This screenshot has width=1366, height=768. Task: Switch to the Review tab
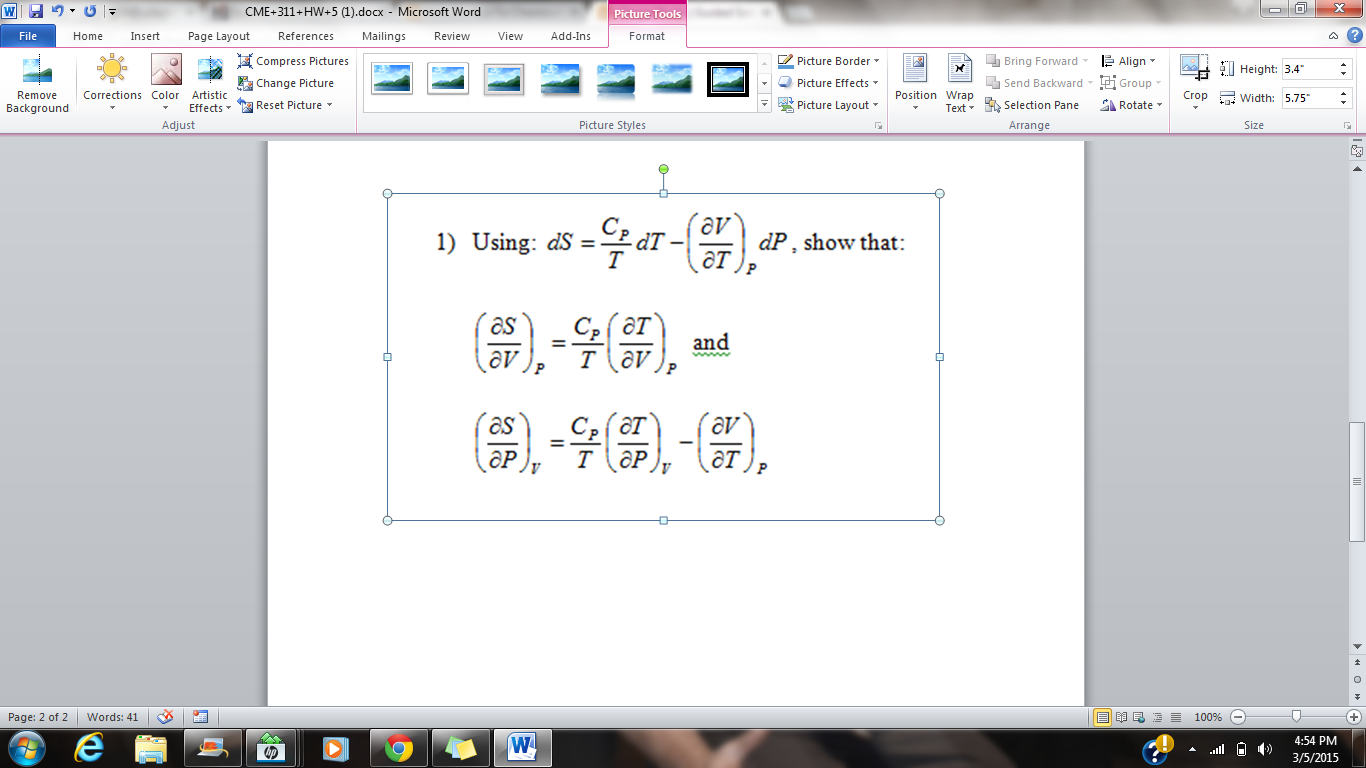pyautogui.click(x=451, y=36)
